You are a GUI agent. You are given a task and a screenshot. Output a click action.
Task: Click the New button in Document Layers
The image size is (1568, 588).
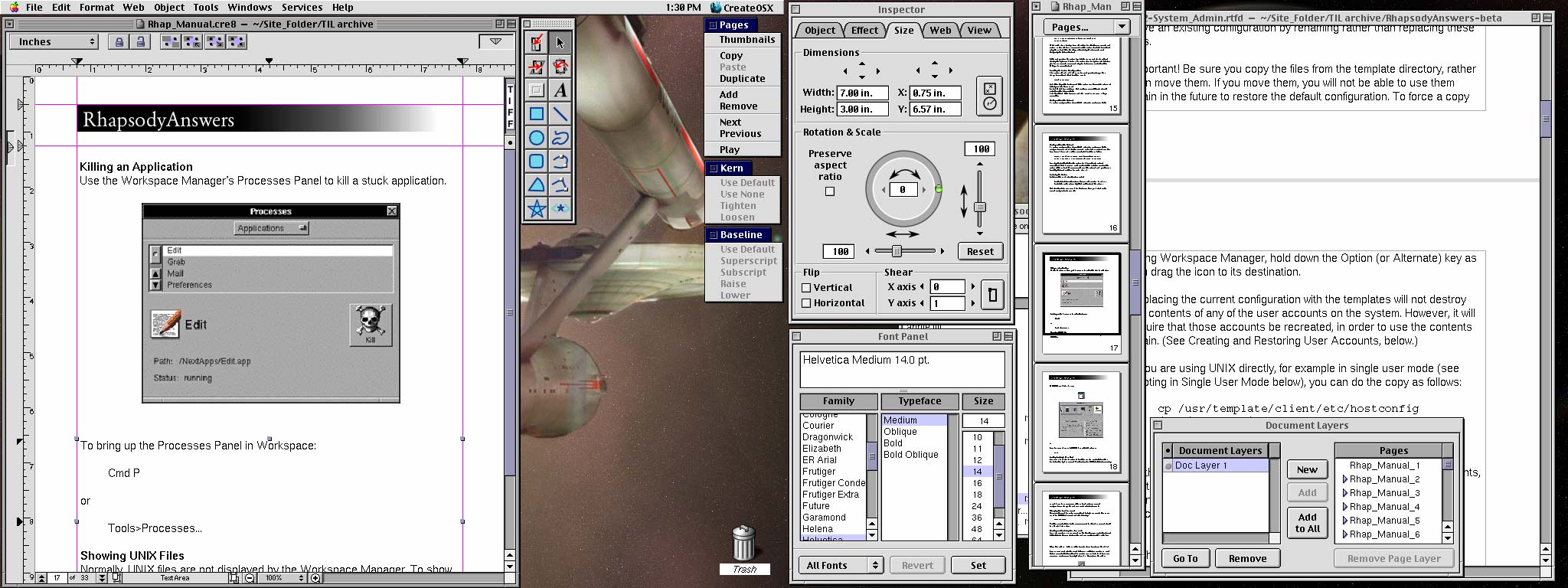[1307, 469]
